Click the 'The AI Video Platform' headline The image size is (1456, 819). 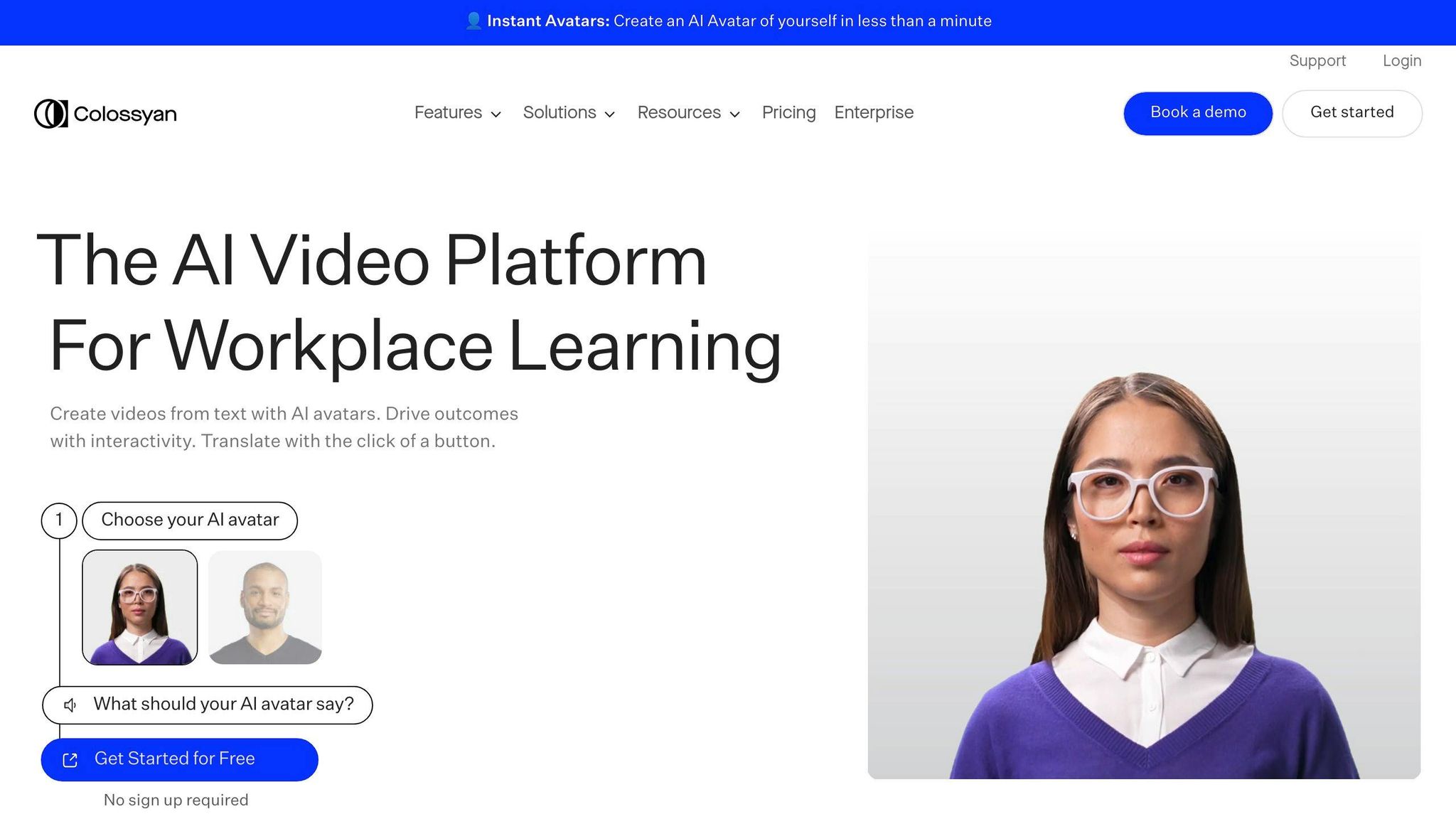tap(372, 261)
